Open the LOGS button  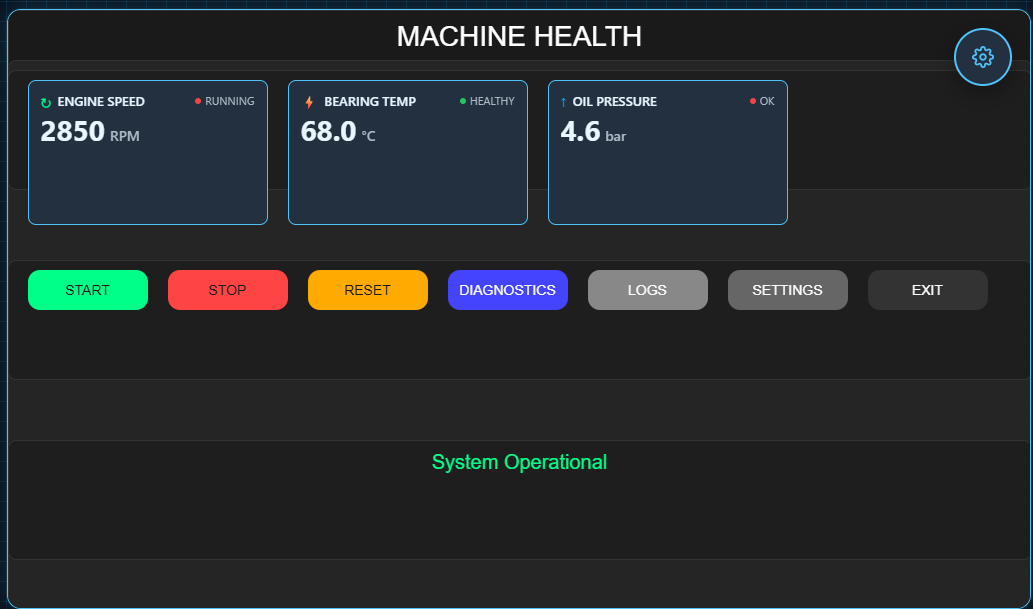pyautogui.click(x=648, y=290)
